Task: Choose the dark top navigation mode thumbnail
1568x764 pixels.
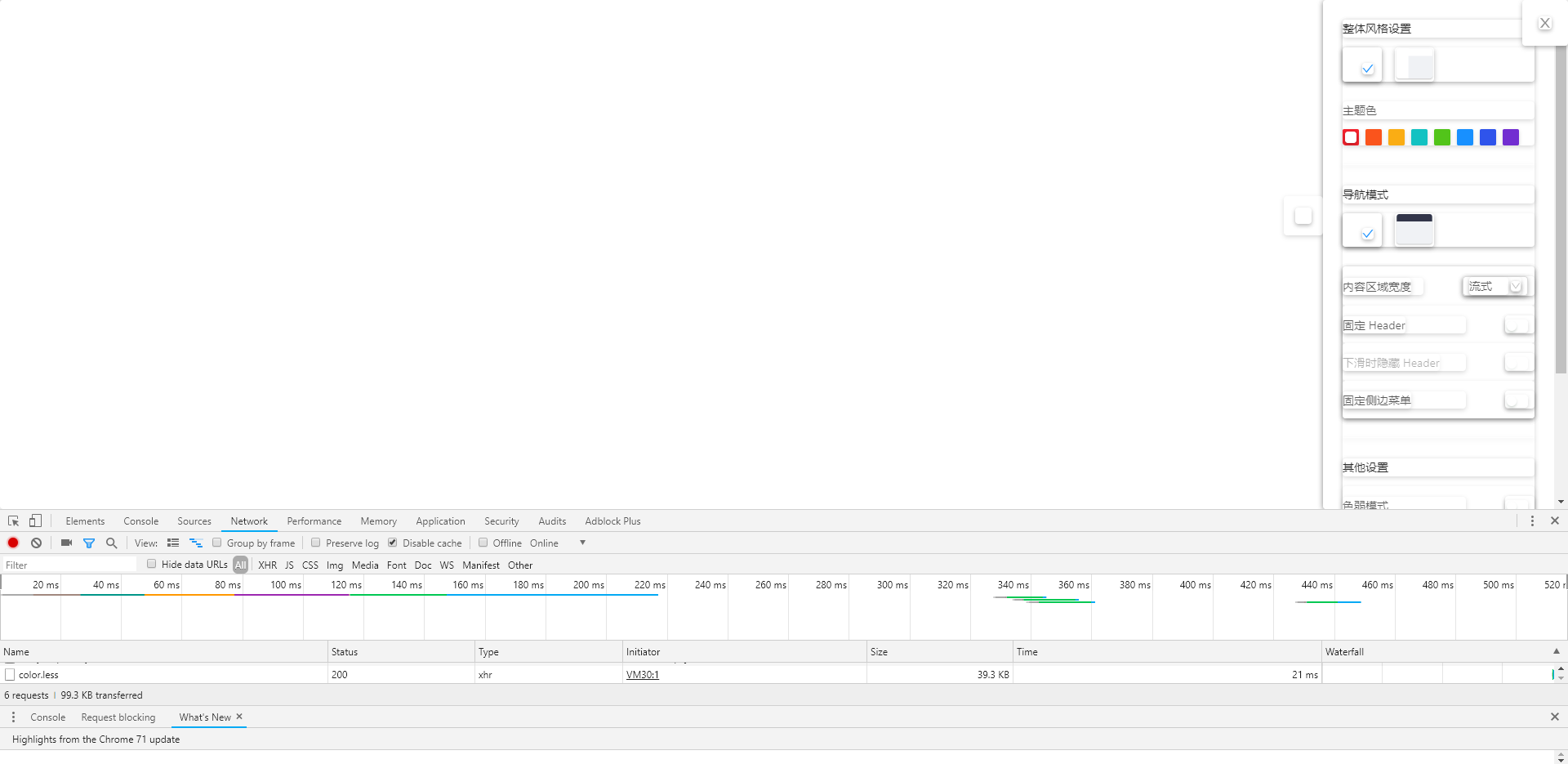Action: click(1414, 230)
